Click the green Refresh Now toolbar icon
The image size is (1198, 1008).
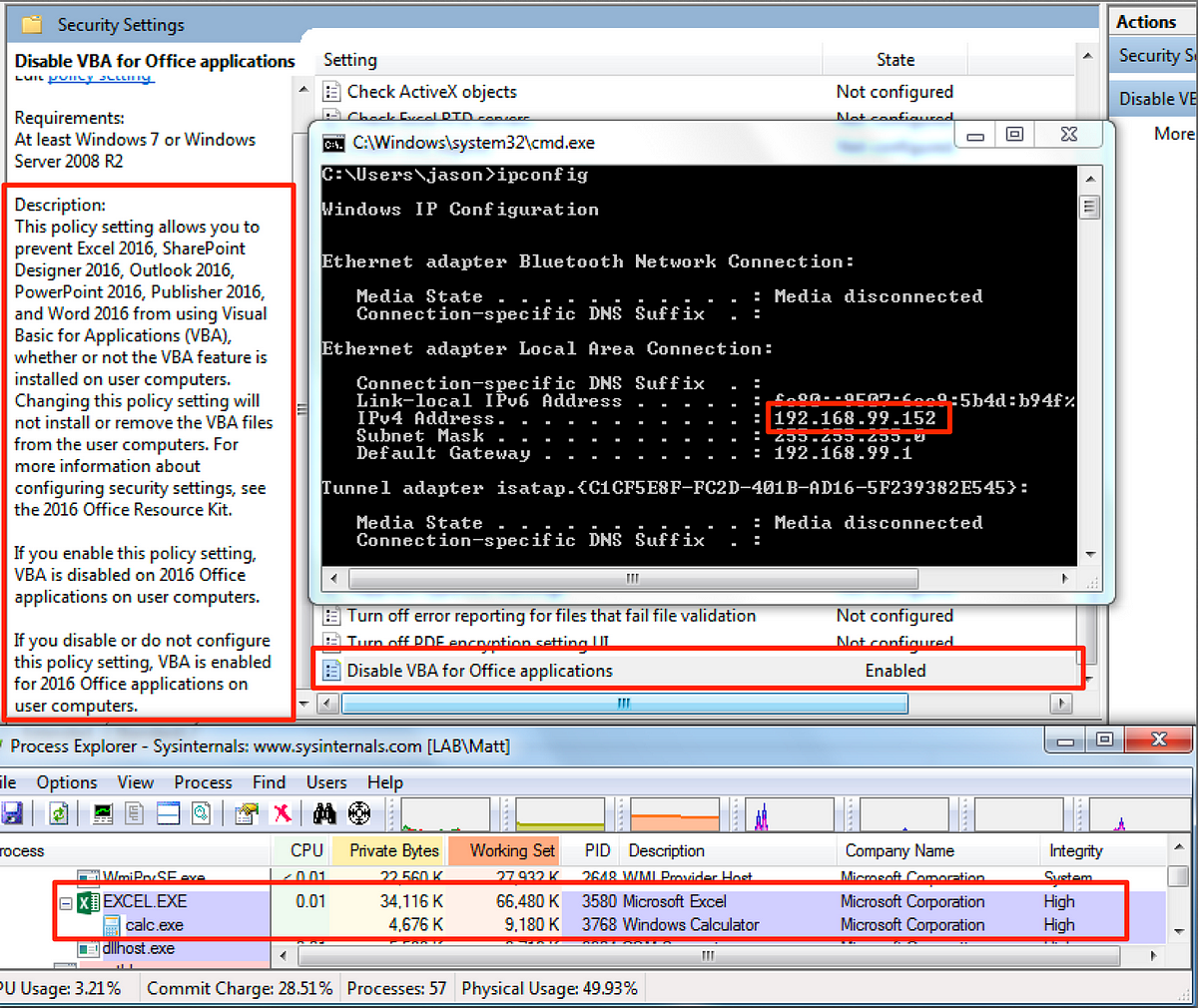[59, 813]
